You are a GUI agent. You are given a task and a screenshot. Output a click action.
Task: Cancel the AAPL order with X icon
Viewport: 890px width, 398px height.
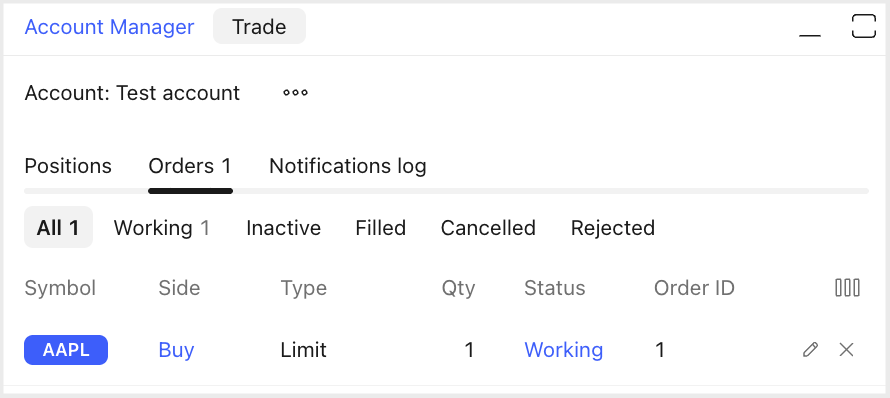tap(846, 350)
